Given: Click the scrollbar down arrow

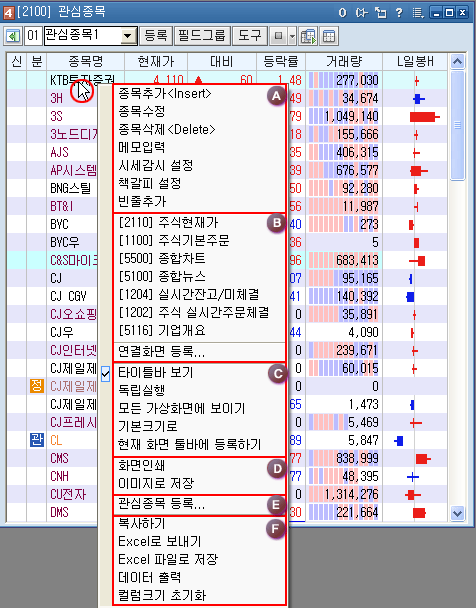Looking at the screenshot, I should [457, 513].
